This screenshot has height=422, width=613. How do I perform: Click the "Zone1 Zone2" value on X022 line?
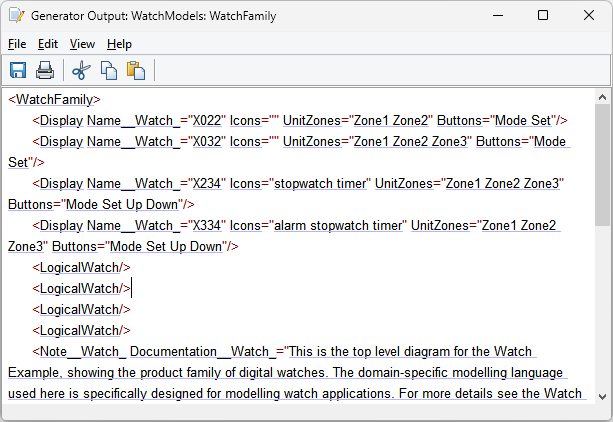click(391, 120)
